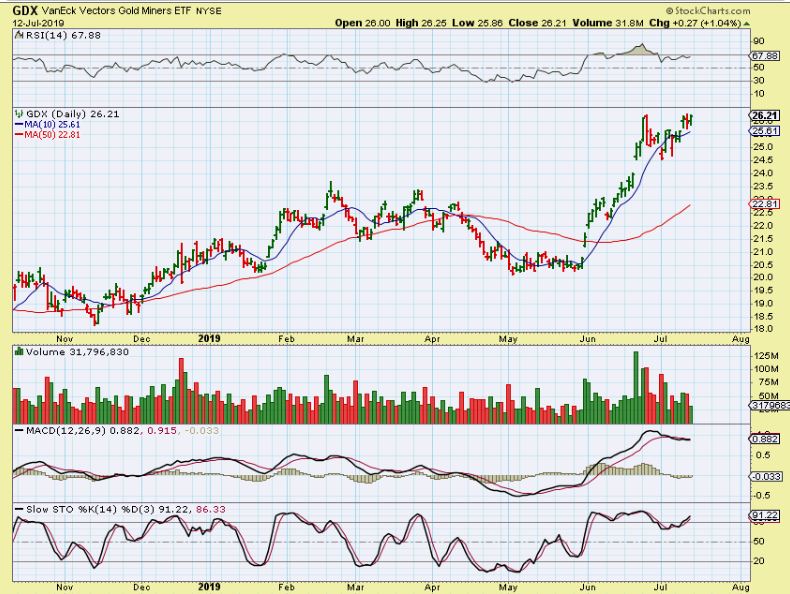
Task: Click the RSI(14) 67.88 legend text
Action: pyautogui.click(x=63, y=35)
